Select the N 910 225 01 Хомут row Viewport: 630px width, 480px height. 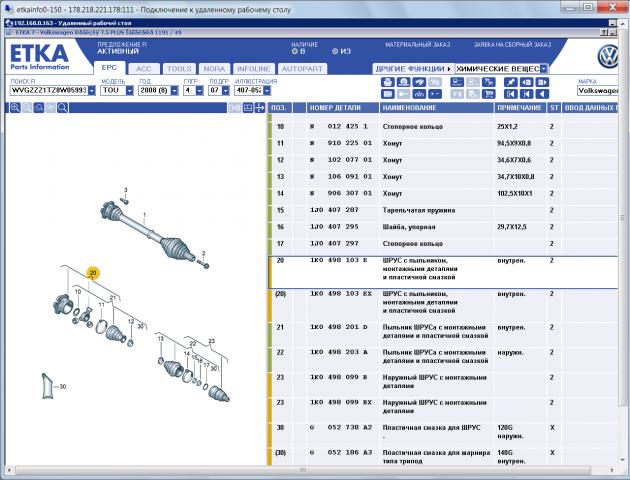point(444,143)
